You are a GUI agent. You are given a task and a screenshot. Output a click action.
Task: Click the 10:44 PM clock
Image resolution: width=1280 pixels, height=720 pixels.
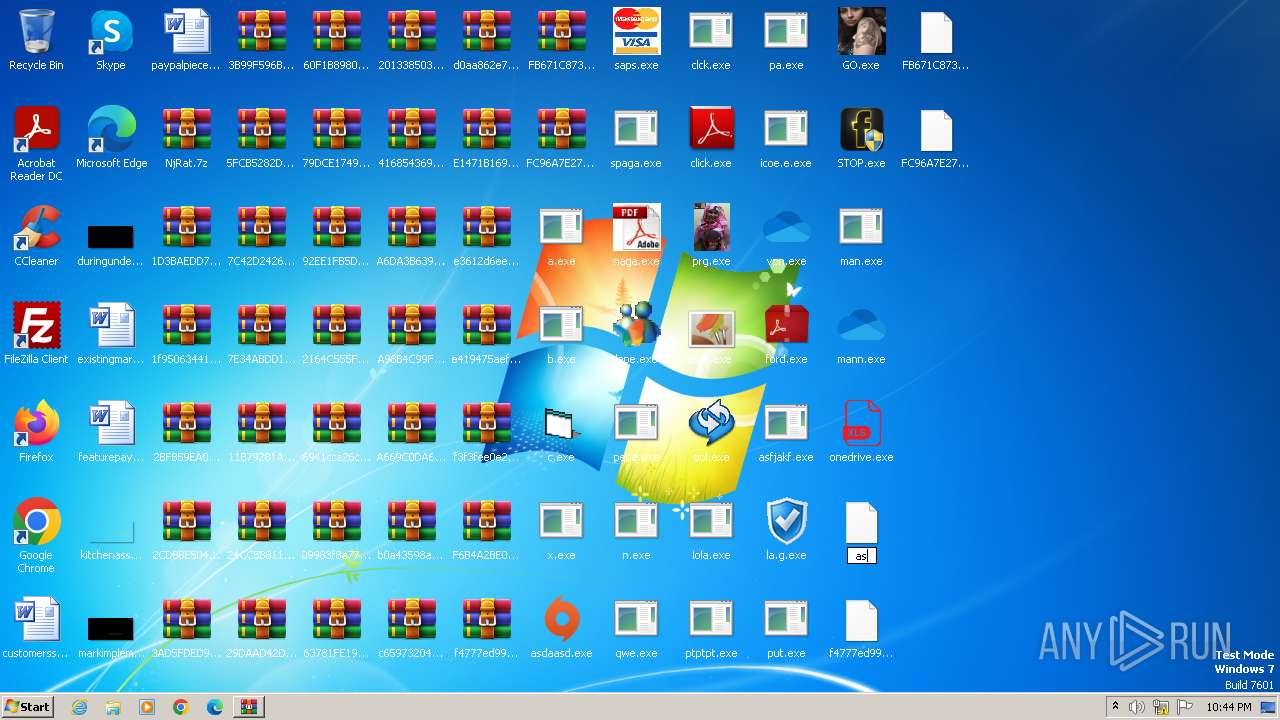click(x=1229, y=707)
